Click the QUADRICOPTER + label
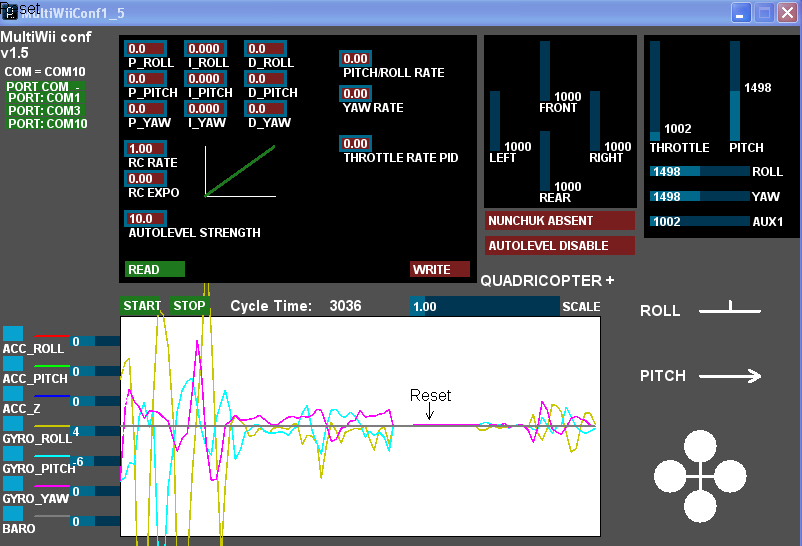The width and height of the screenshot is (802, 546). click(547, 281)
